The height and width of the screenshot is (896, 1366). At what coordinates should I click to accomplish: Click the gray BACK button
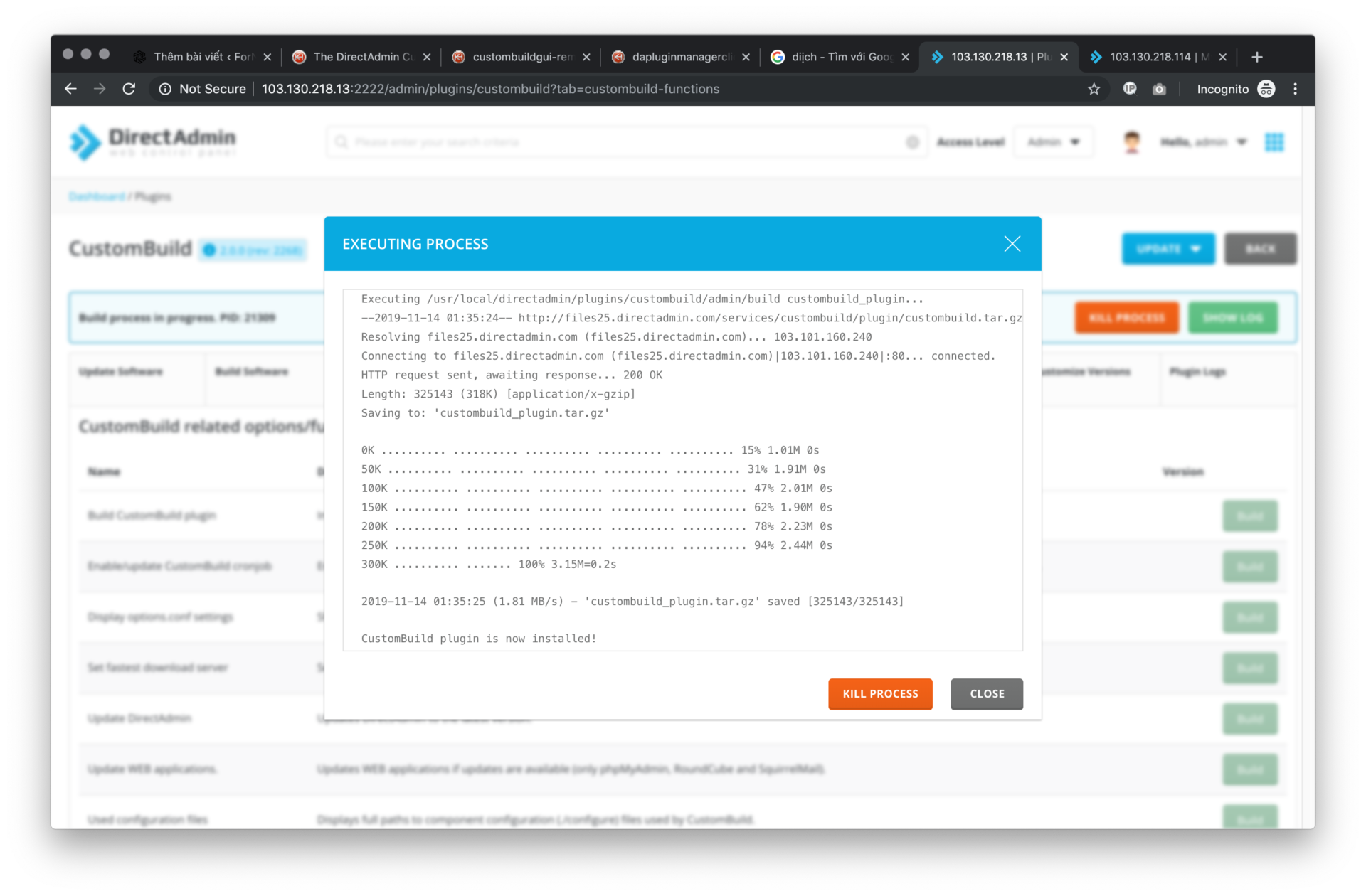[1260, 249]
